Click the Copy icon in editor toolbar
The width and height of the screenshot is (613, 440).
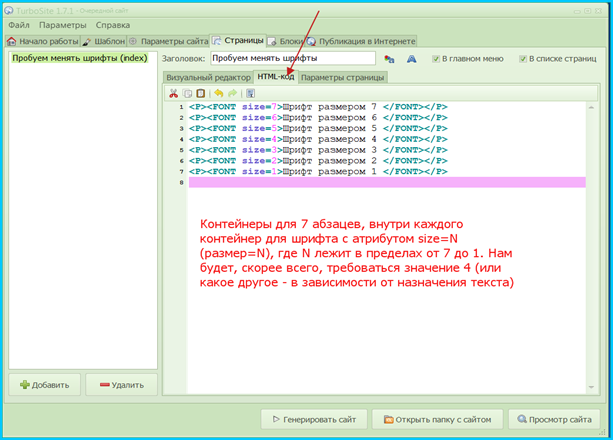click(x=188, y=93)
